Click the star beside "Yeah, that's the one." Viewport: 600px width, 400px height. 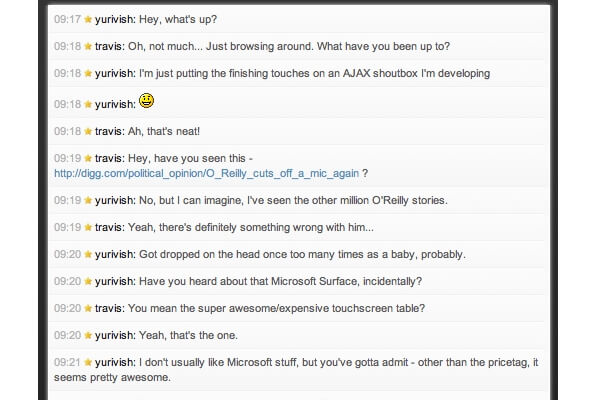(88, 335)
